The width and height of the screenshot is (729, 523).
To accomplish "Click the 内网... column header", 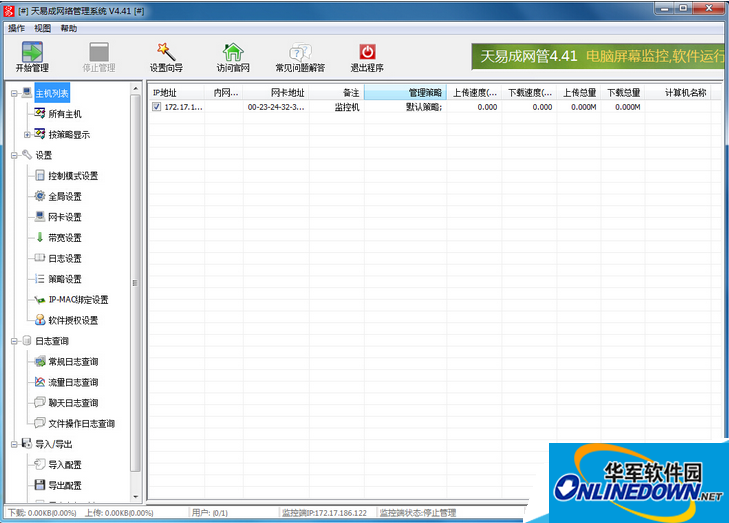I will 224,93.
